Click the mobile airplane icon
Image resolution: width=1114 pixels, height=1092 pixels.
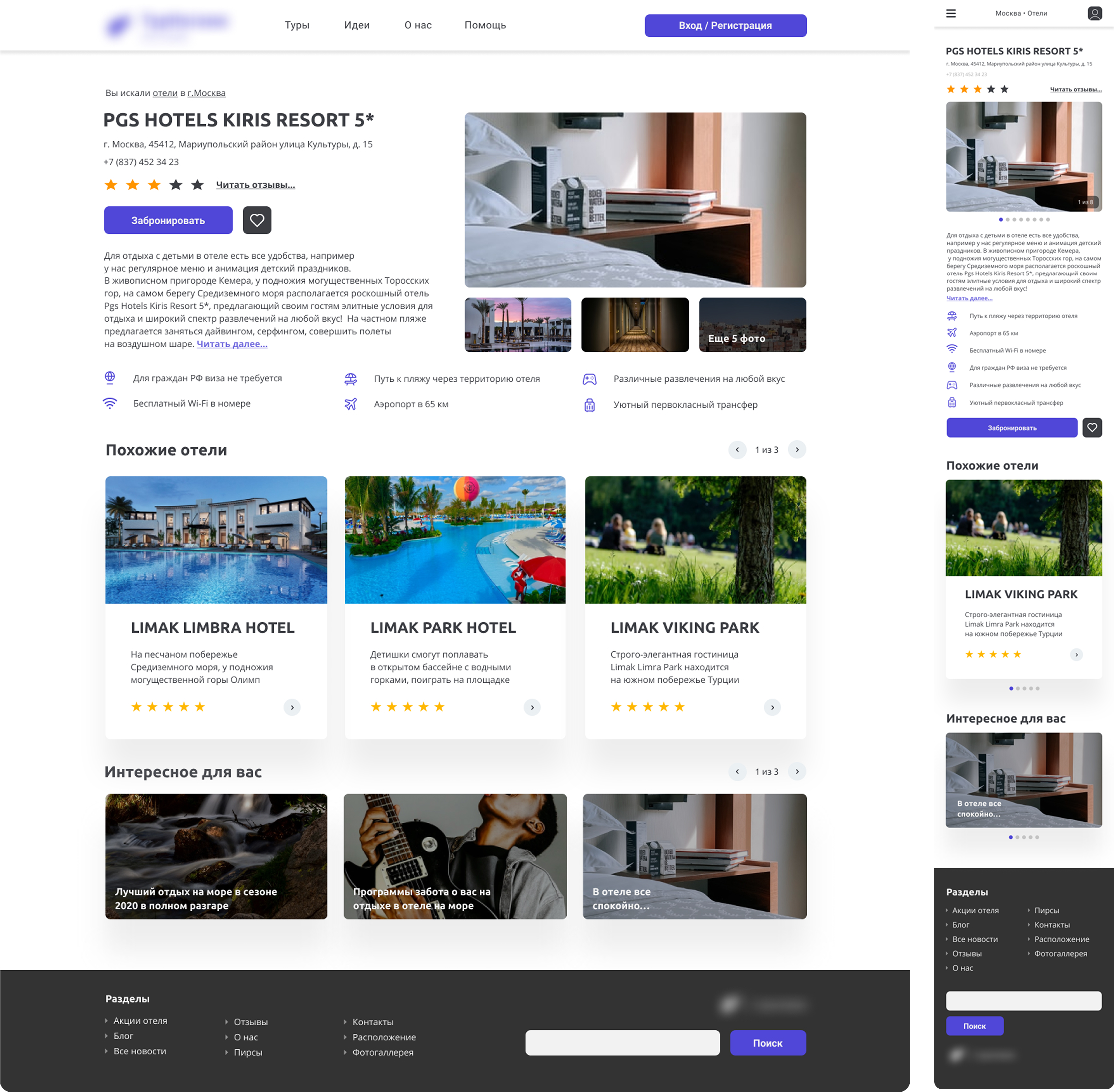[952, 333]
